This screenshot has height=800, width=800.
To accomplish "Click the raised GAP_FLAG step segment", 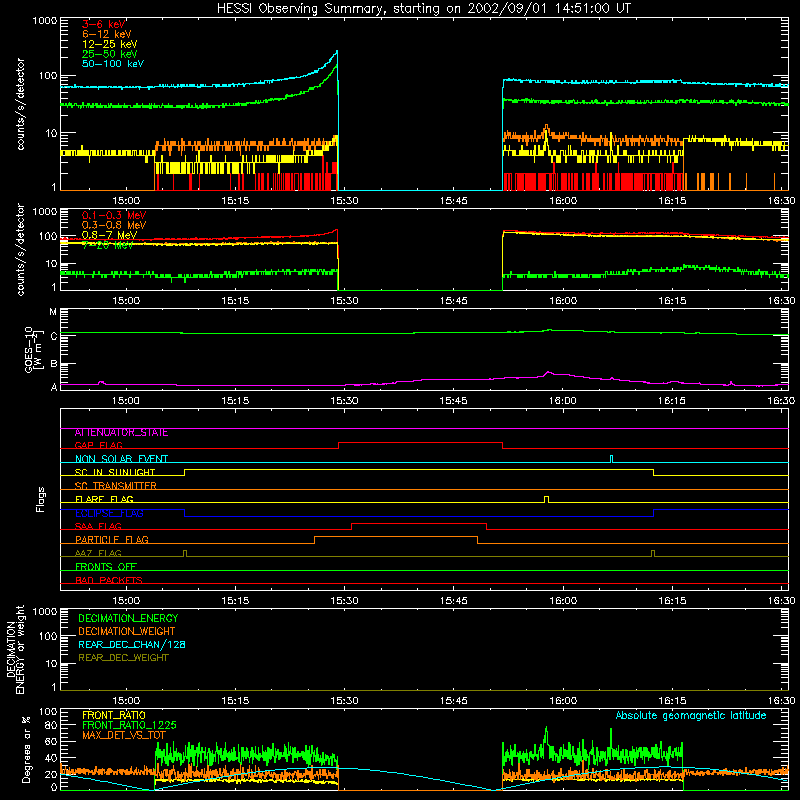I will [420, 443].
